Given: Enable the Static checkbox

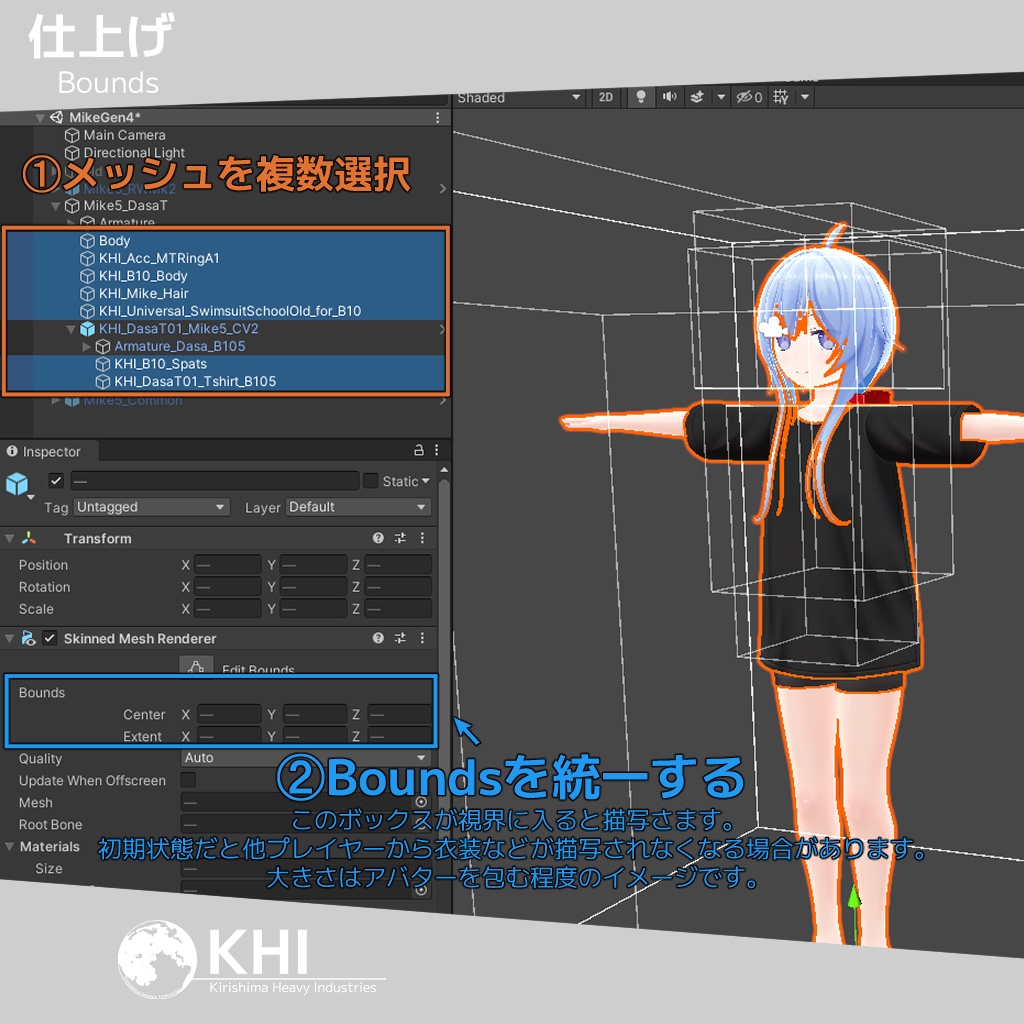Looking at the screenshot, I should pos(371,481).
